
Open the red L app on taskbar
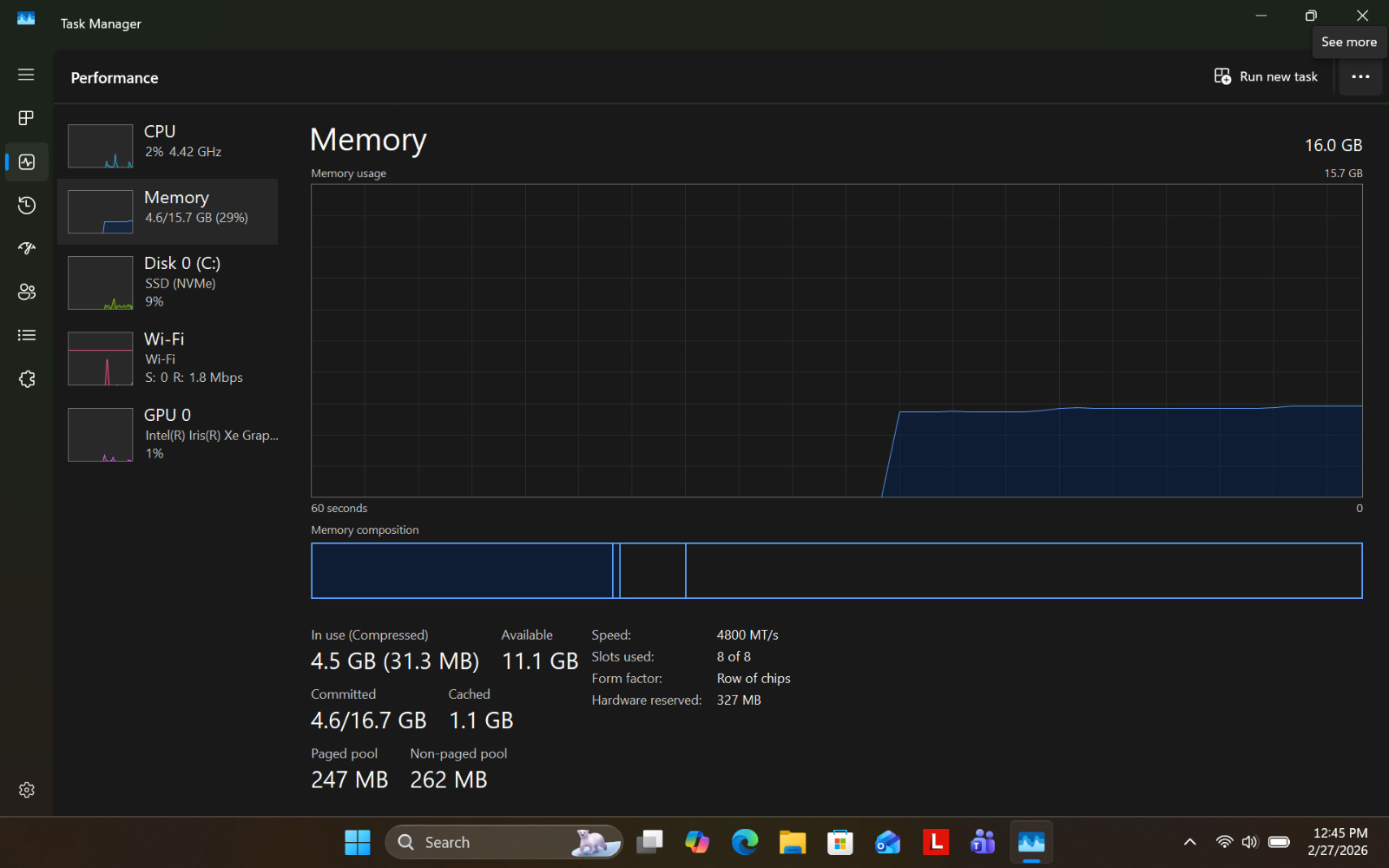(936, 842)
